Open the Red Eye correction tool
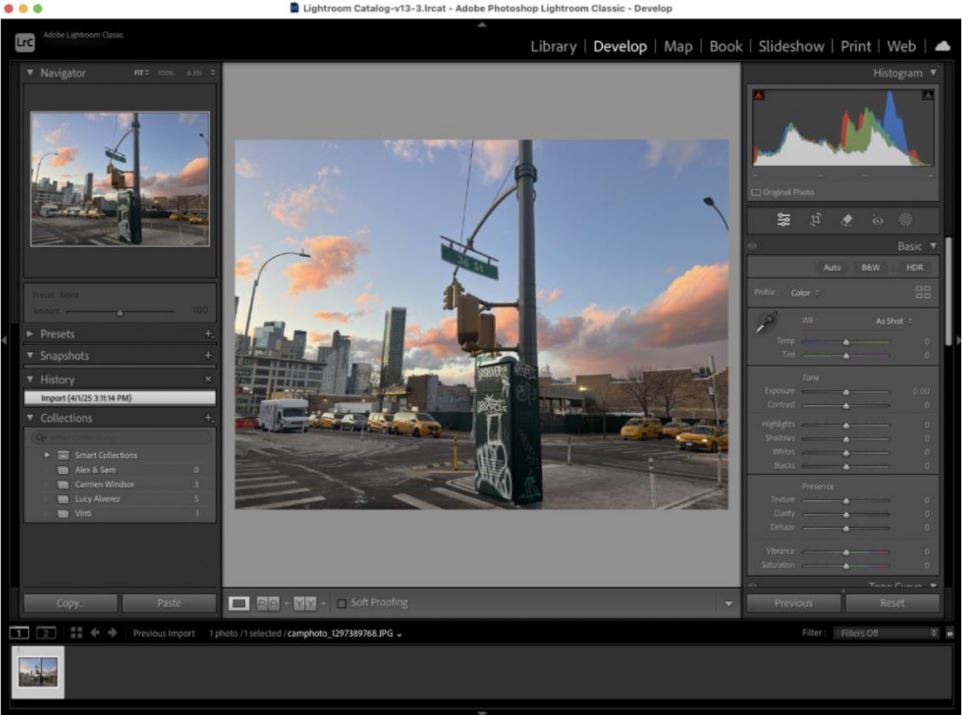Viewport: 962px width, 715px height. click(877, 220)
